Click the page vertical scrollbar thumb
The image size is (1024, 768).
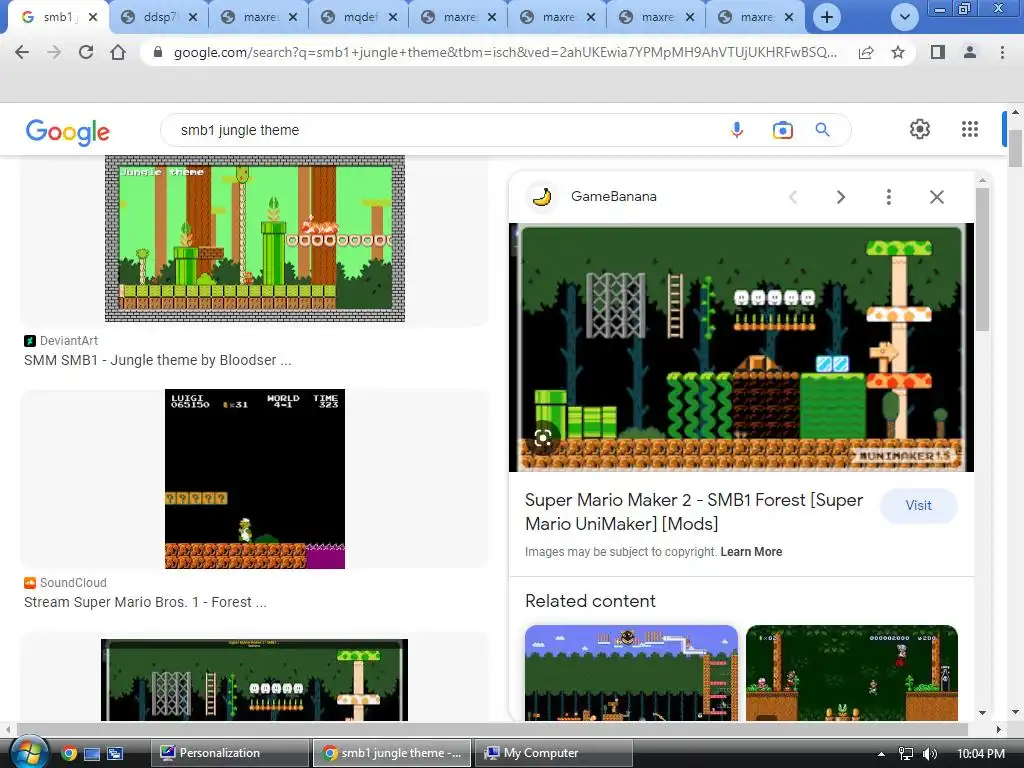[1015, 148]
